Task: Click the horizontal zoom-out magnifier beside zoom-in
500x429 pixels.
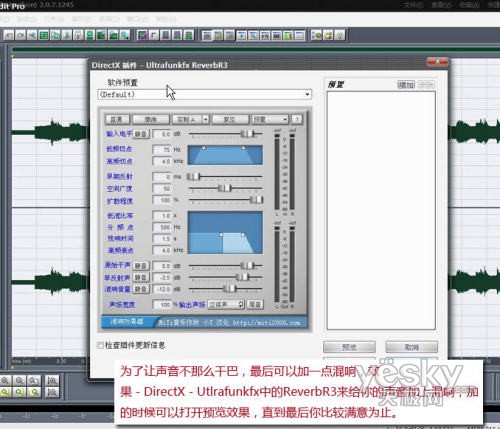Action: click(20, 380)
